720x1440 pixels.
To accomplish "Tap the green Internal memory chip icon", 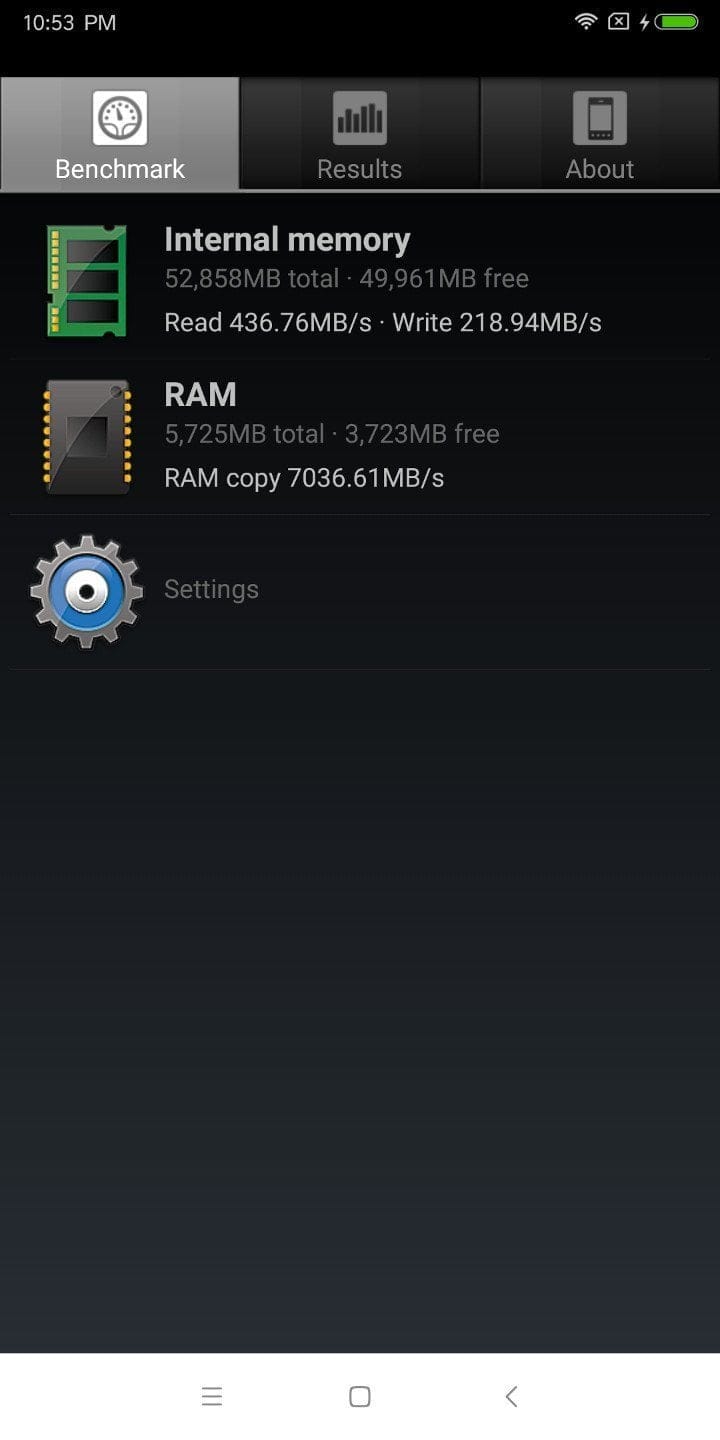I will tap(87, 281).
